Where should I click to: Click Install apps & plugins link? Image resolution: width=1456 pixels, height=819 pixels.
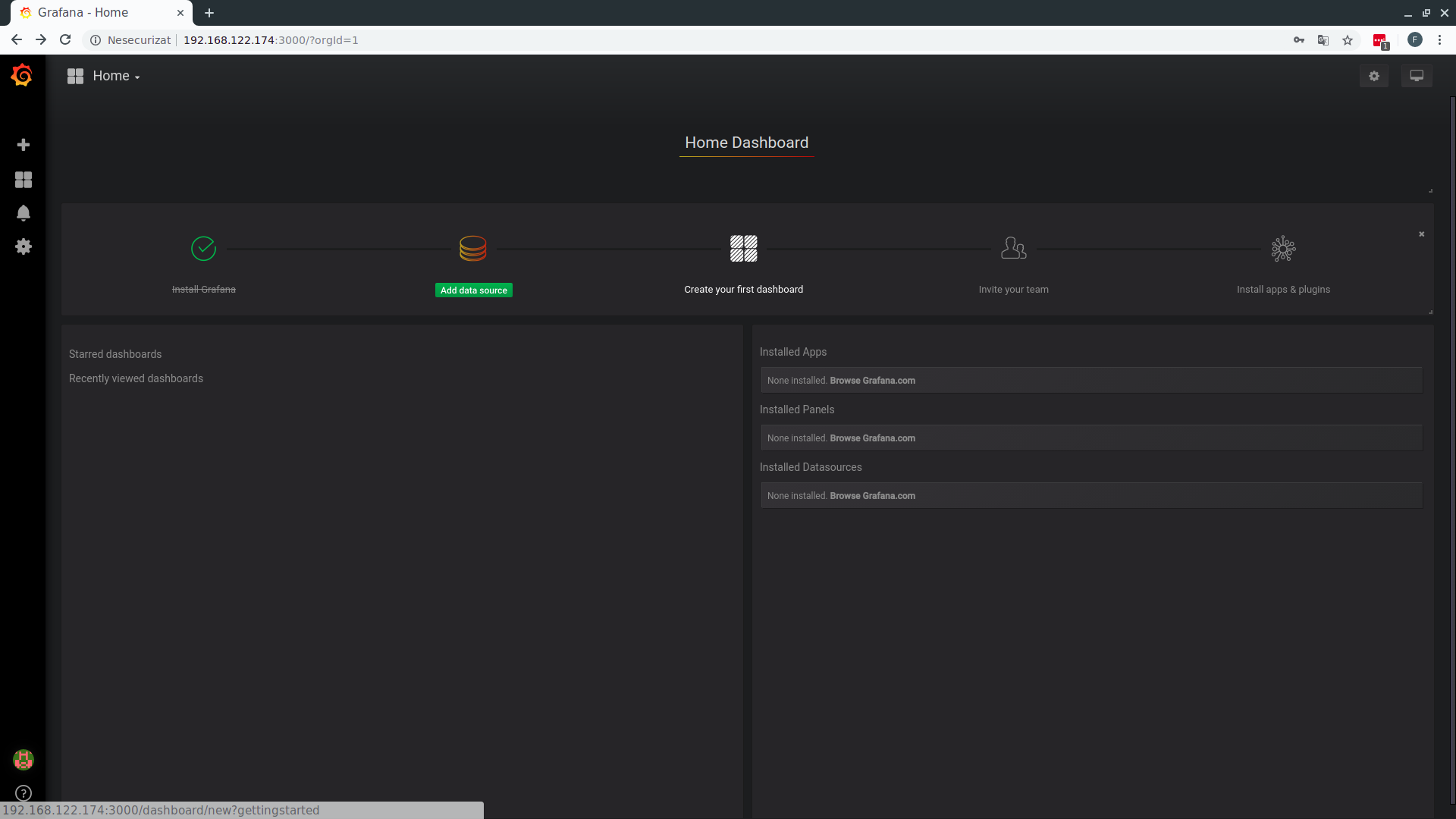point(1284,290)
